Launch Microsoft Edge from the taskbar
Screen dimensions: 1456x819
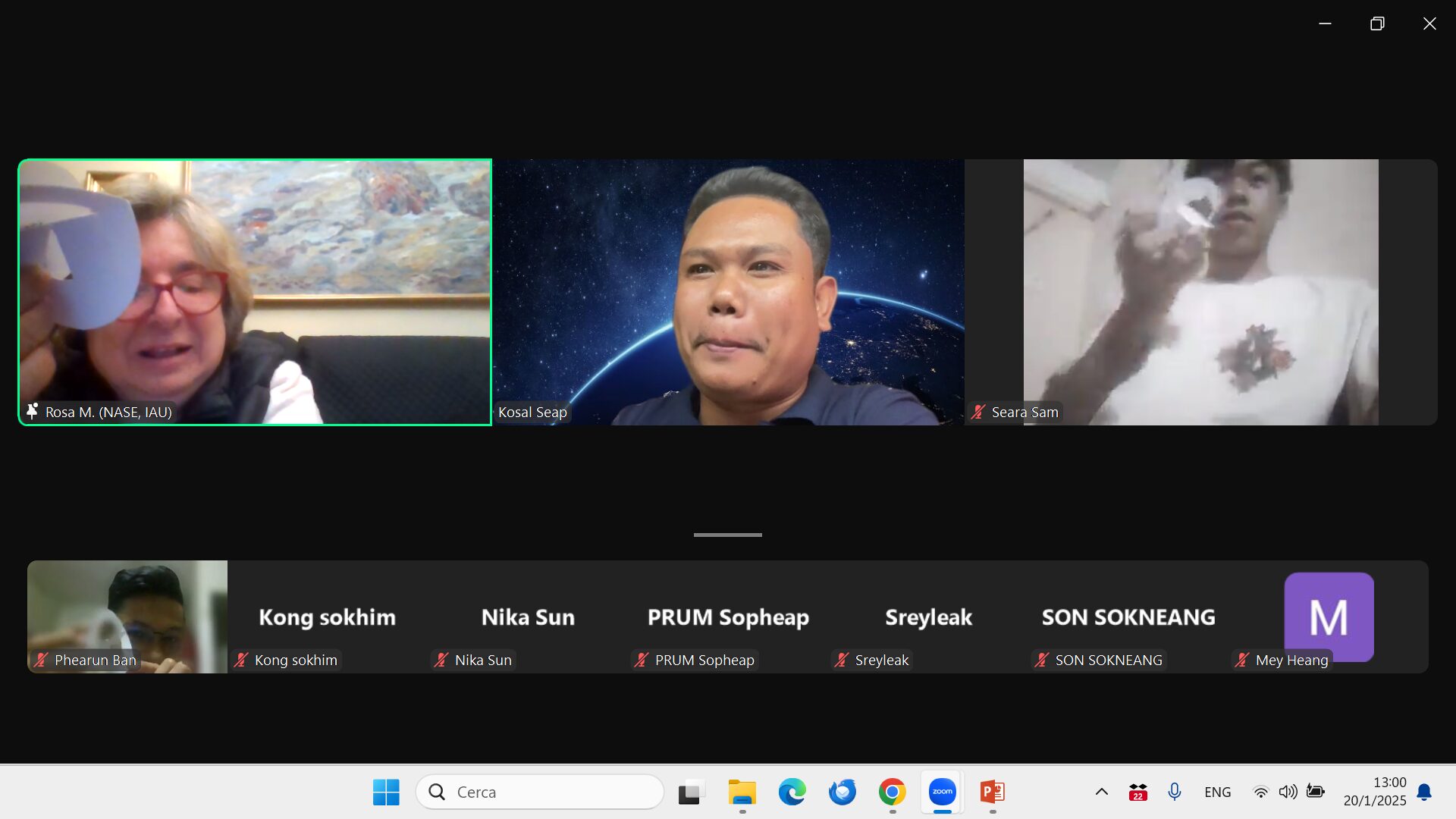pos(792,792)
